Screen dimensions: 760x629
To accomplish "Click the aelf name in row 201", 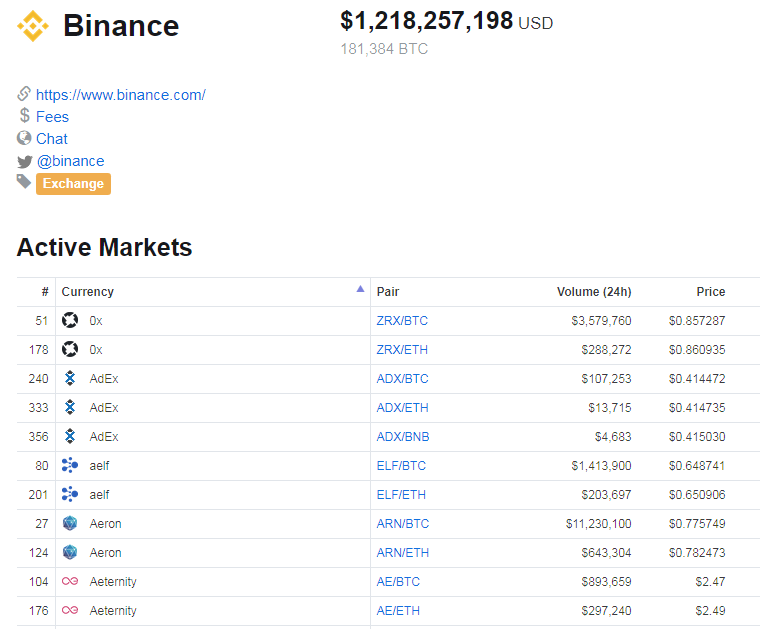I will click(99, 495).
